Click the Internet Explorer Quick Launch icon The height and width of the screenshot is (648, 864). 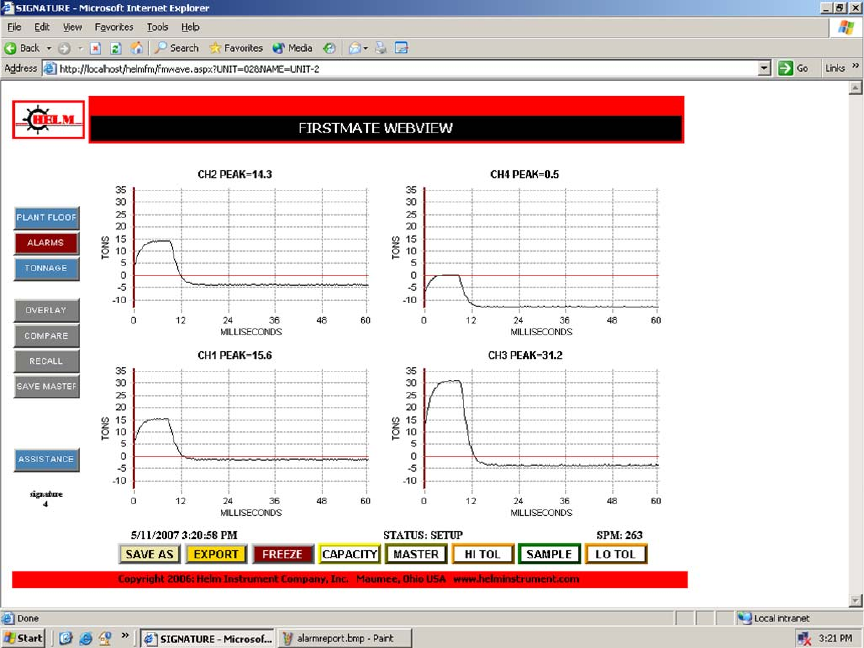85,638
